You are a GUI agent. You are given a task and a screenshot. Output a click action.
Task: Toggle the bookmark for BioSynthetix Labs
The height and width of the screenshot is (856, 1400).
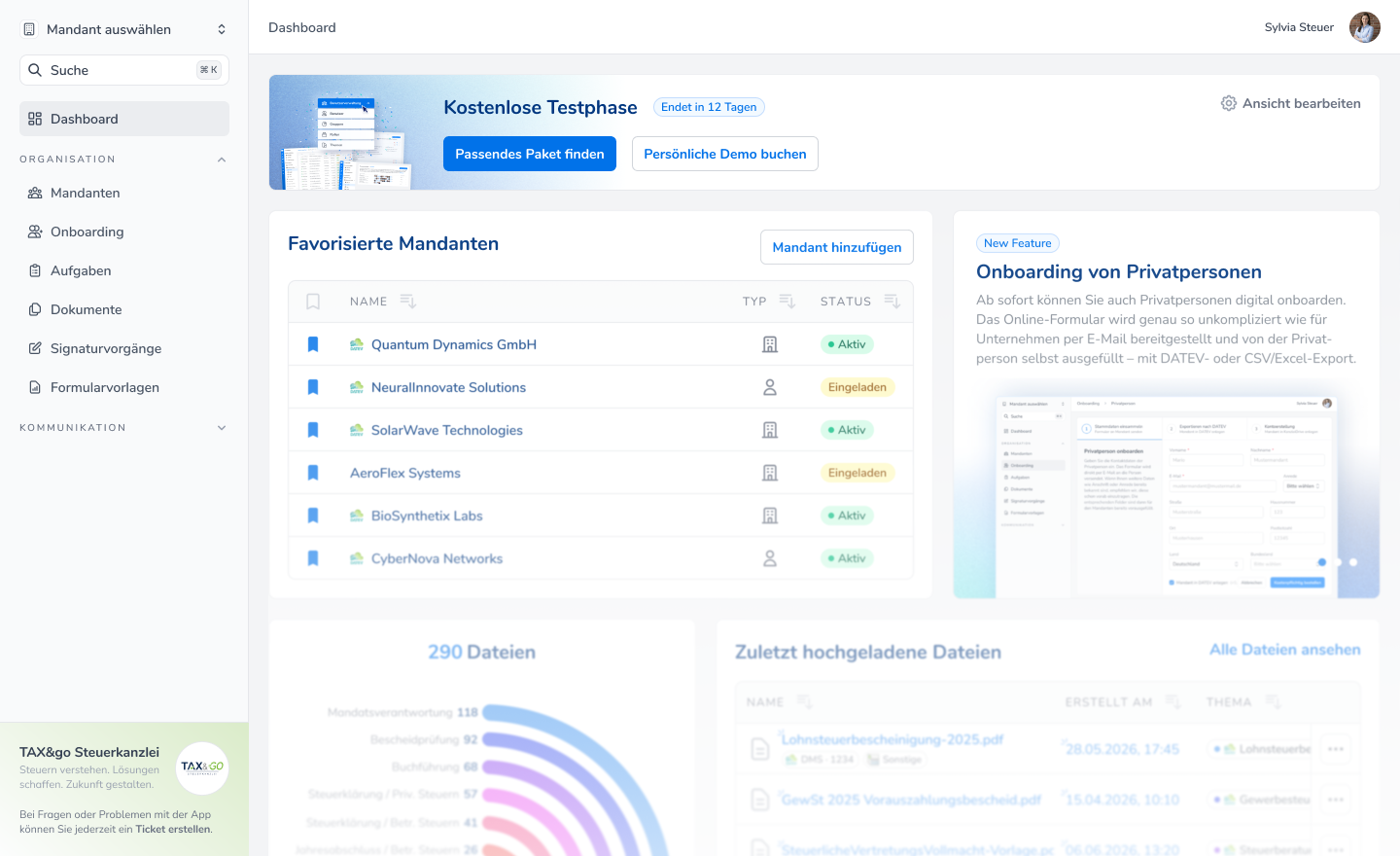coord(313,516)
